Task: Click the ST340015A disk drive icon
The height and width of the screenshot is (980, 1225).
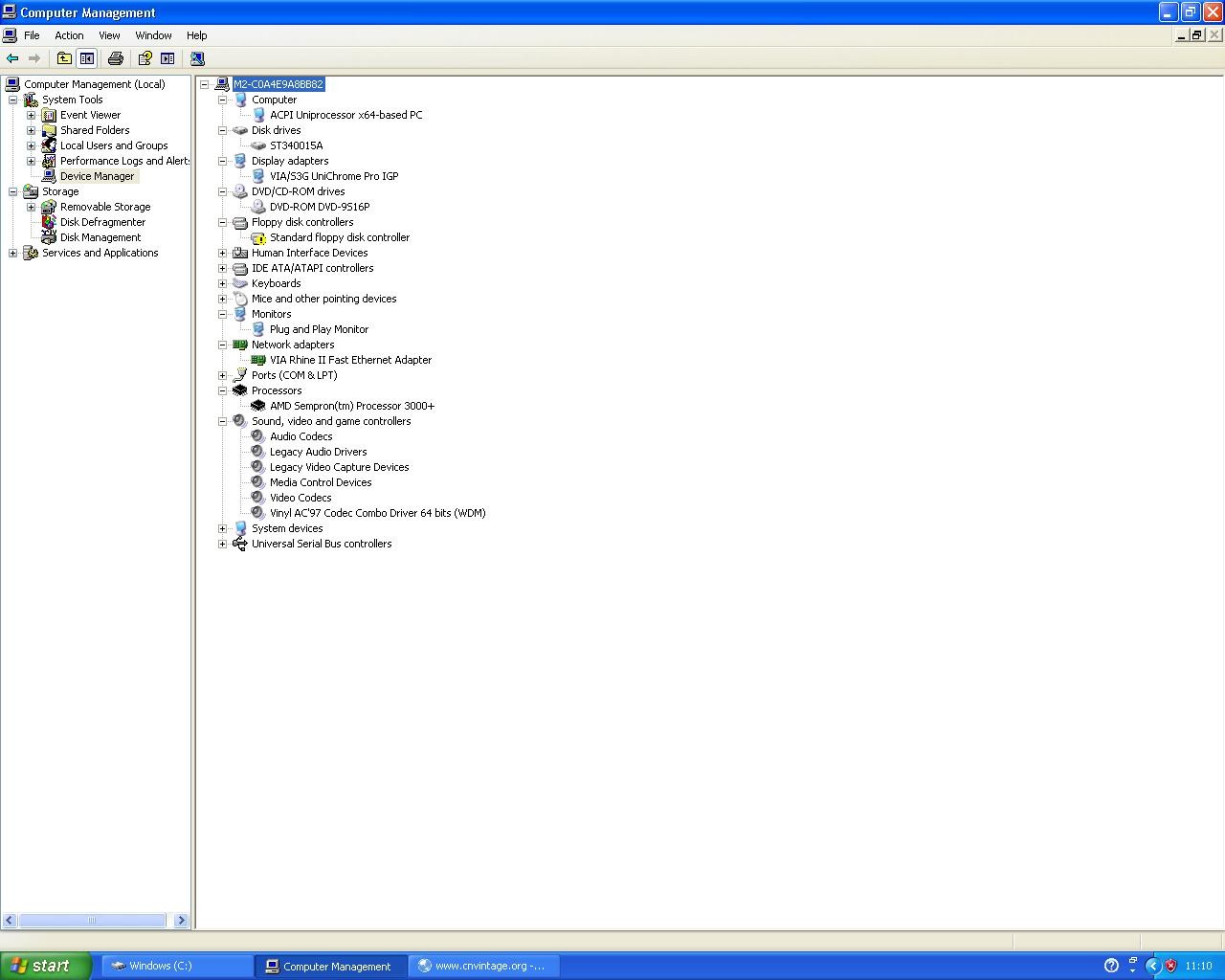Action: point(258,145)
